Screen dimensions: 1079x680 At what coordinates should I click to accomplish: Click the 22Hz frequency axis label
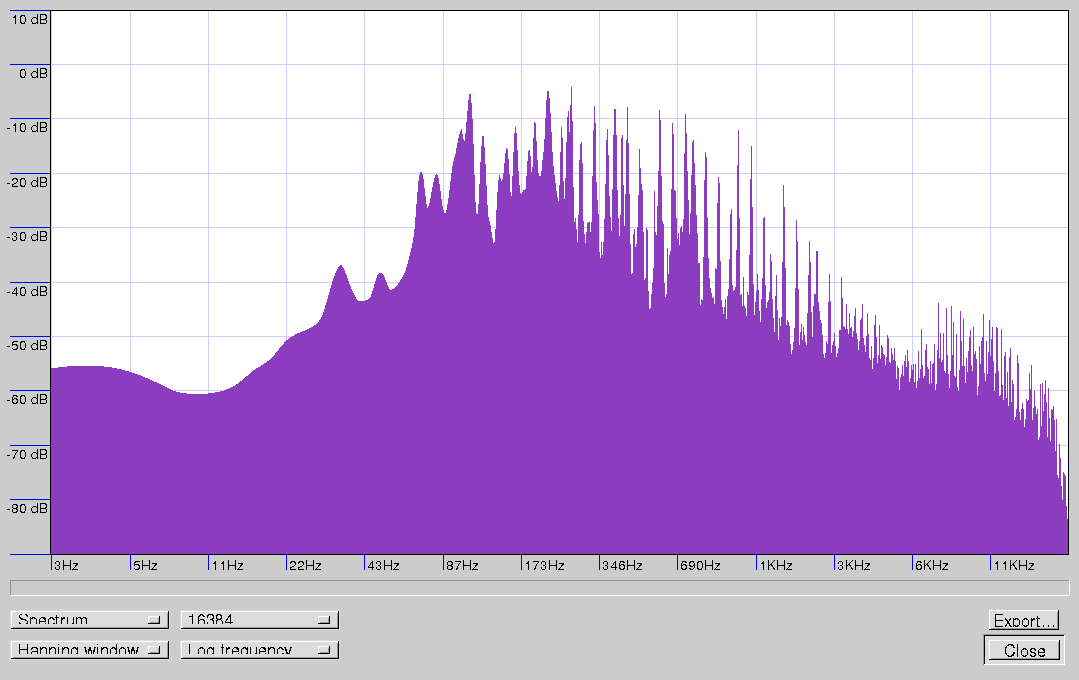pyautogui.click(x=306, y=566)
